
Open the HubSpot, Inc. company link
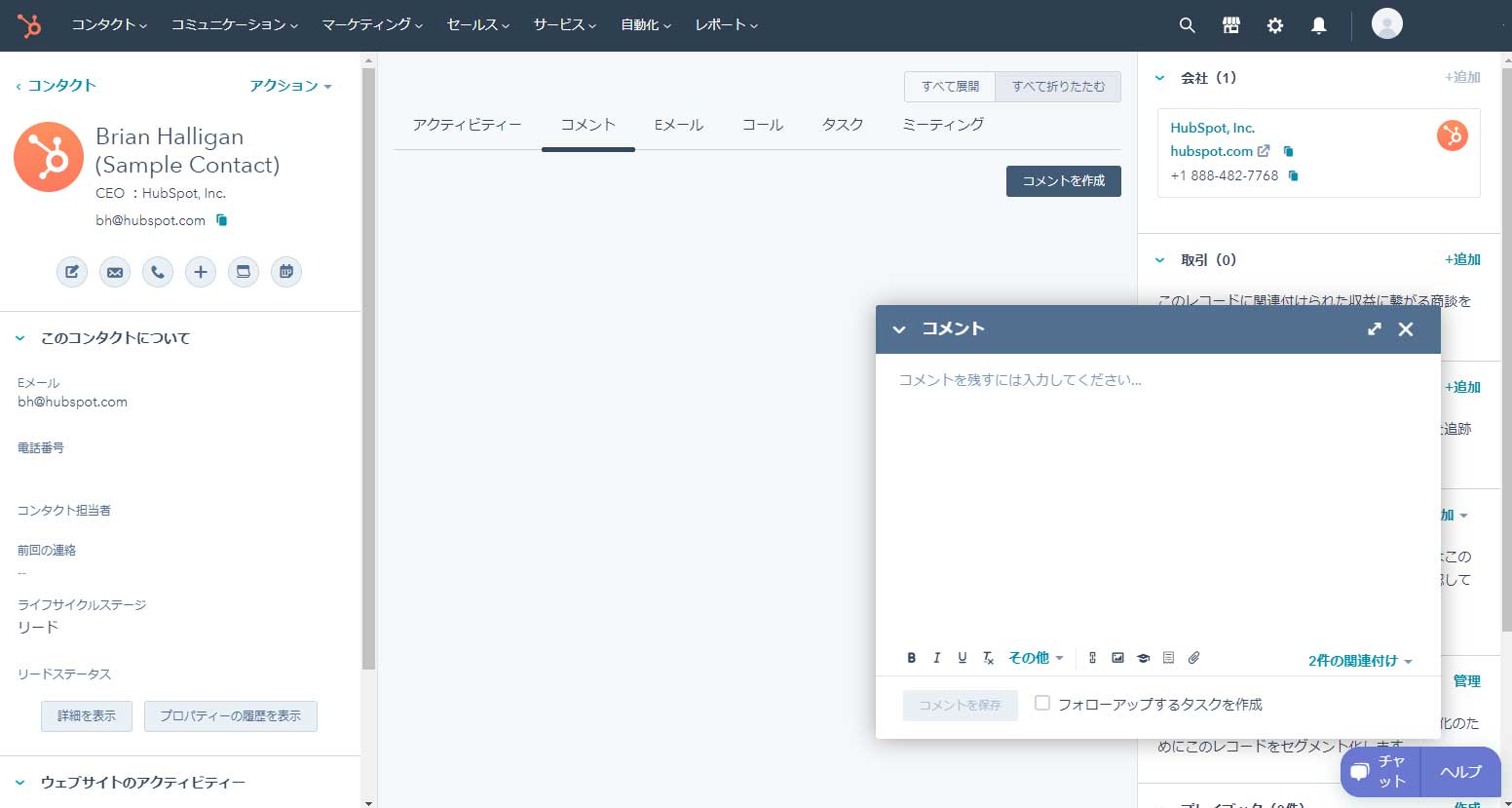tap(1213, 128)
